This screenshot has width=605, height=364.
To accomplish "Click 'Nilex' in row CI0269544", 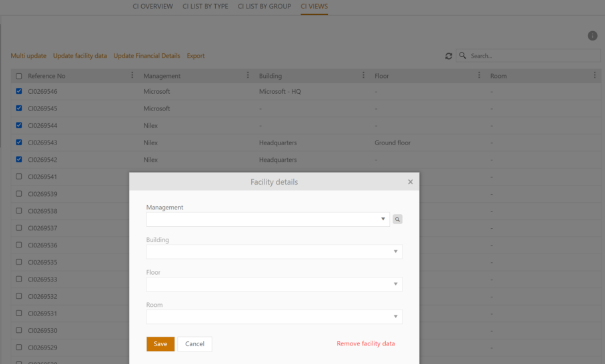I will (x=150, y=125).
